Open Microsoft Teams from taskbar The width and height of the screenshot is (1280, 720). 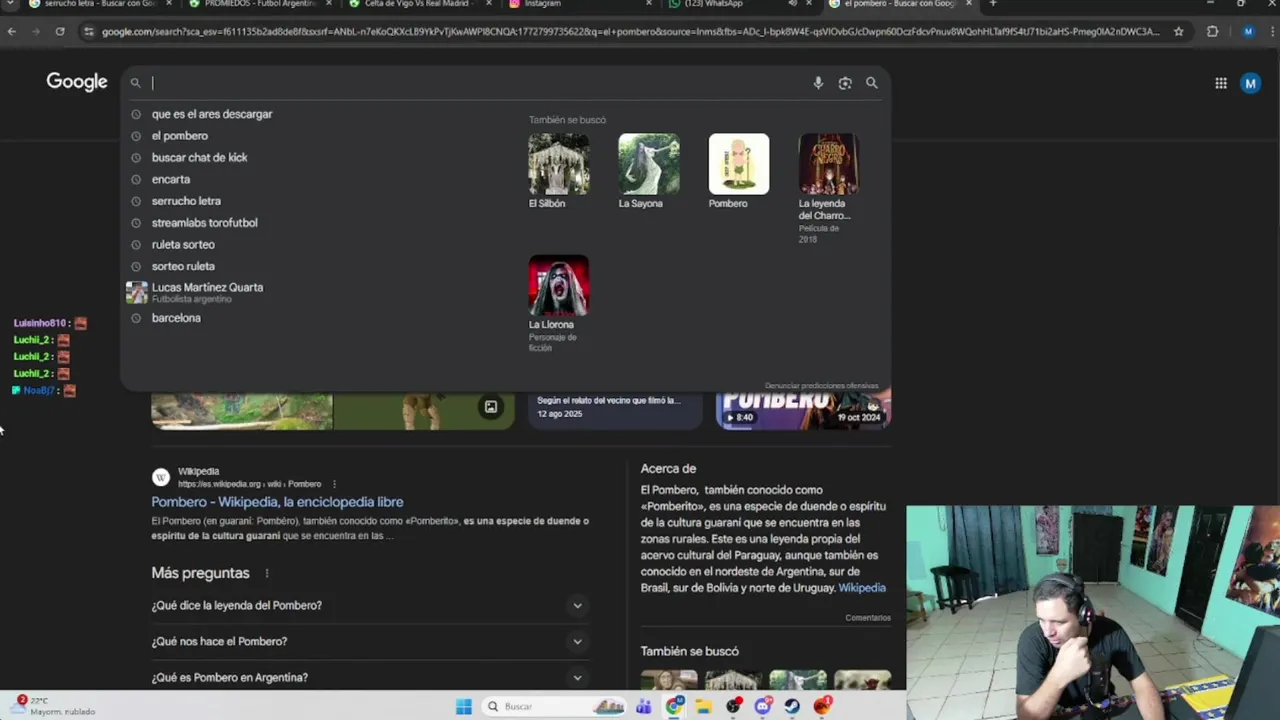(643, 707)
